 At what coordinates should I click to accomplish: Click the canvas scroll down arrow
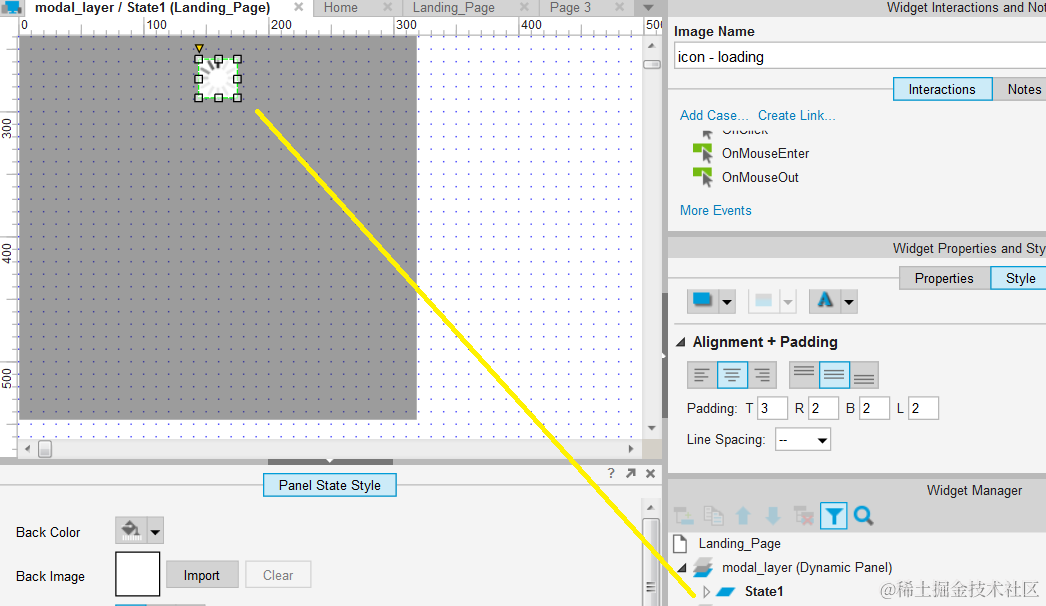(652, 428)
